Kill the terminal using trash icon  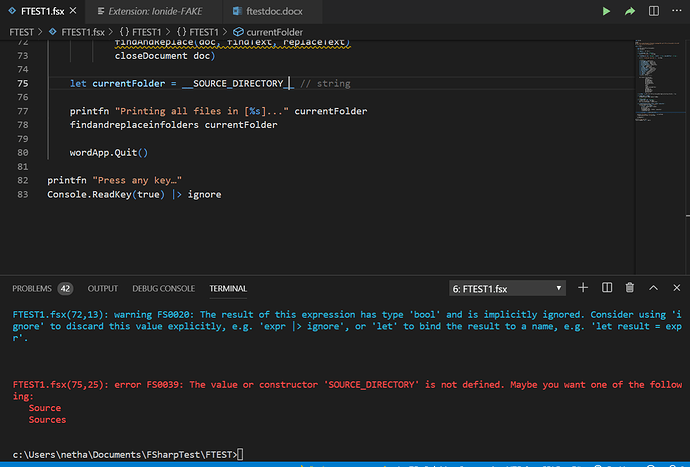pyautogui.click(x=630, y=288)
